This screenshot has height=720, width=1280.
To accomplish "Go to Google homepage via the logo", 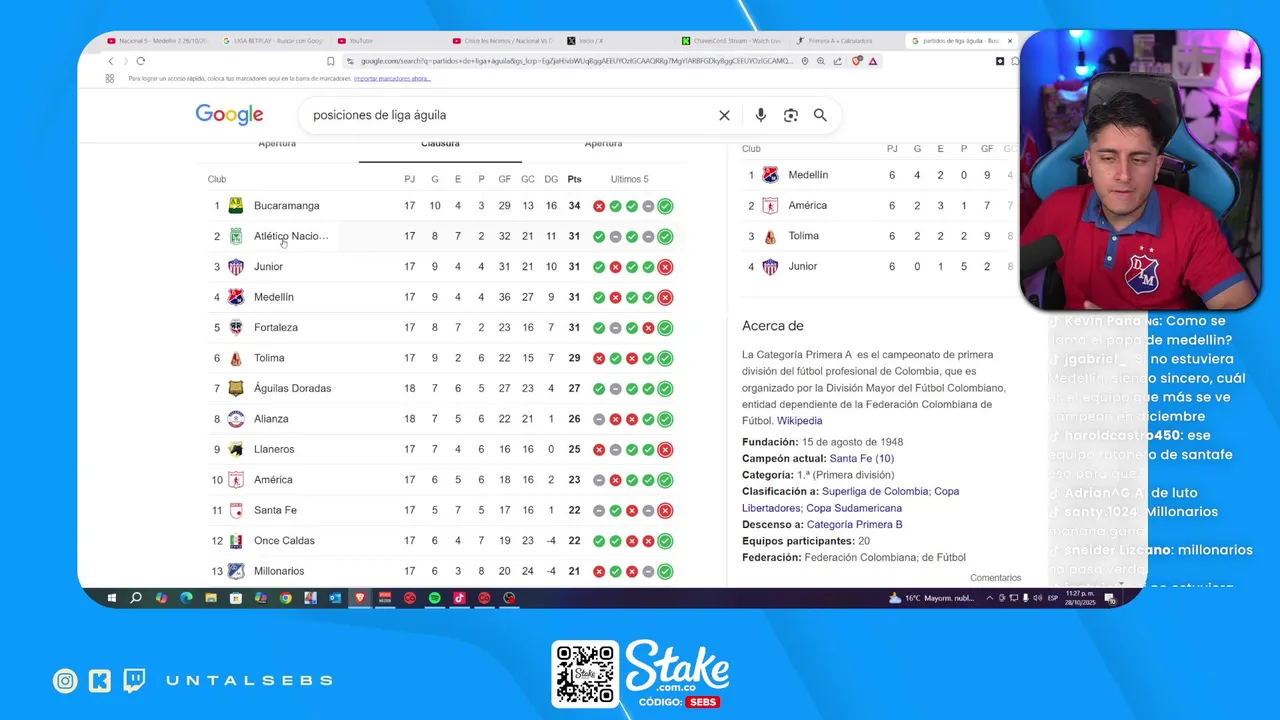I will click(229, 114).
